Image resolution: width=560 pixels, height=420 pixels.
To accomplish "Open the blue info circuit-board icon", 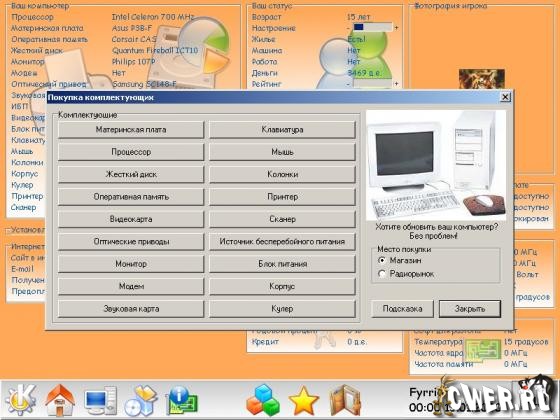I will [x=181, y=401].
